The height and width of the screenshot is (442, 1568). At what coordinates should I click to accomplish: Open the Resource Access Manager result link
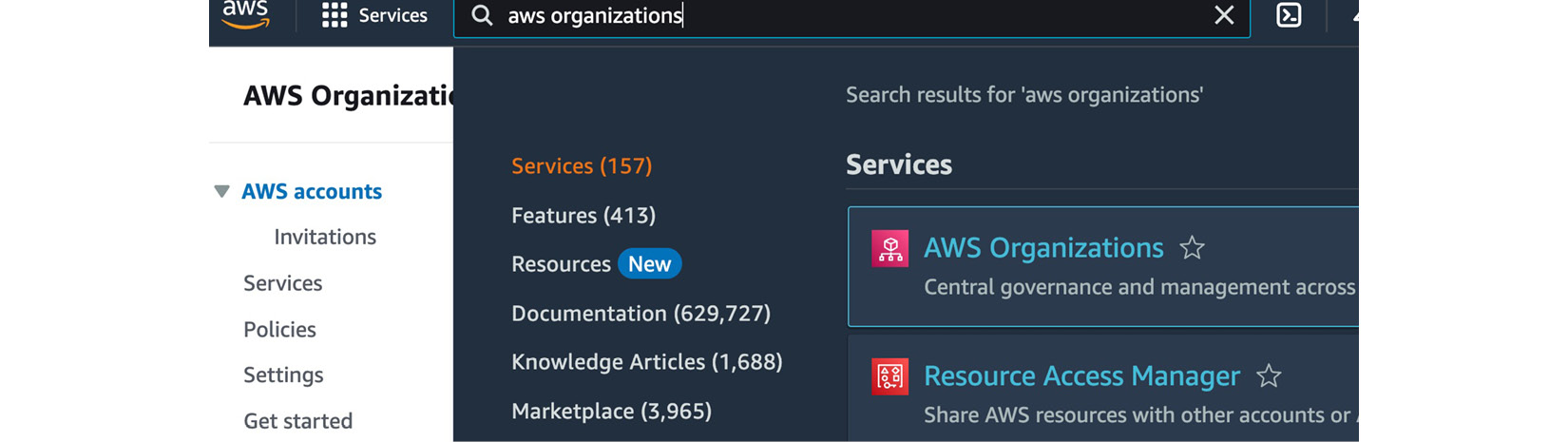pos(1081,376)
